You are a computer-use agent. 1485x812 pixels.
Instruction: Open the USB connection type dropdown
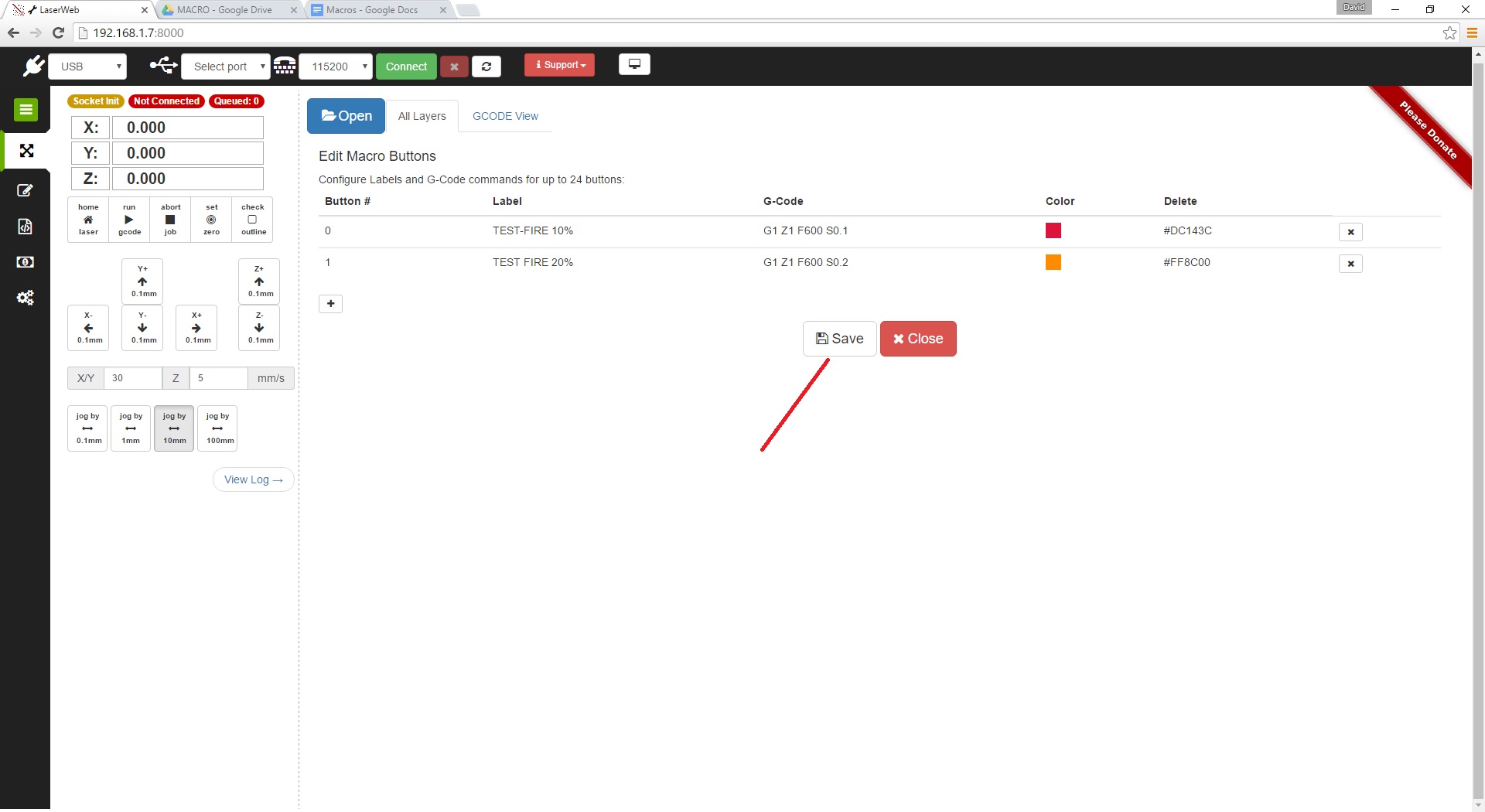coord(87,67)
